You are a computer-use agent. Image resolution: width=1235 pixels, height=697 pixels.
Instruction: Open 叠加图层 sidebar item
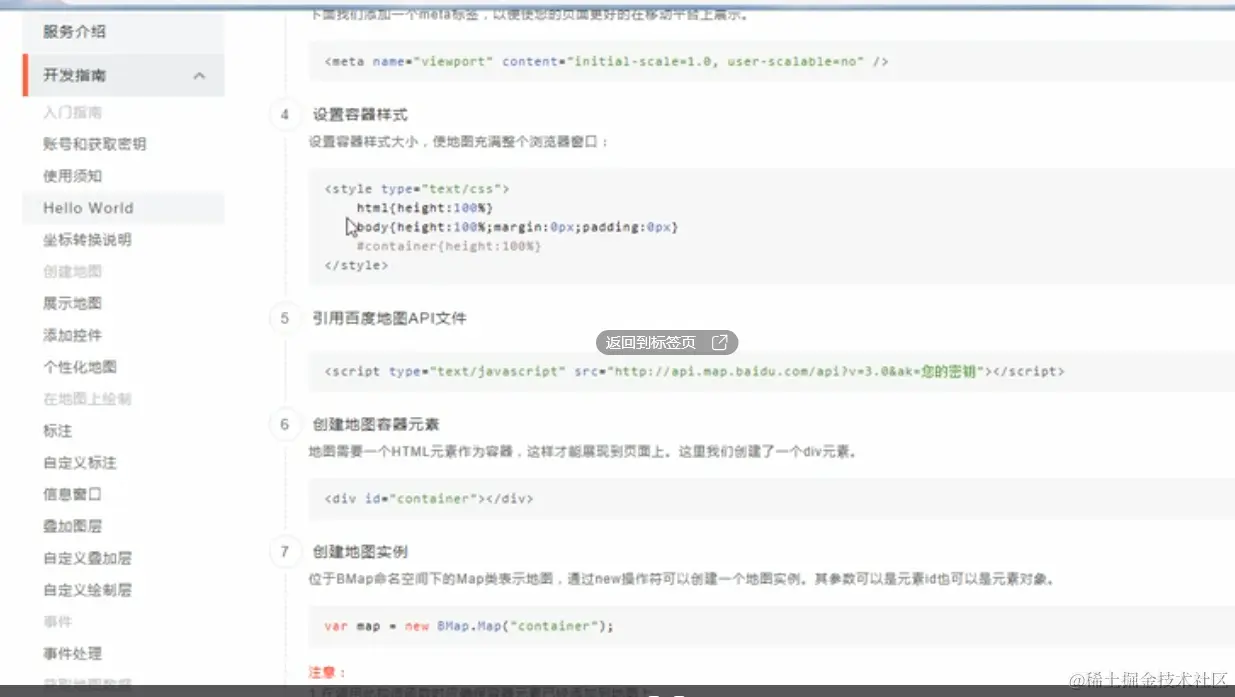click(72, 526)
